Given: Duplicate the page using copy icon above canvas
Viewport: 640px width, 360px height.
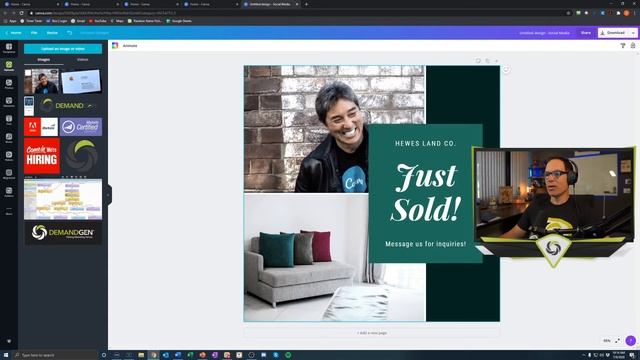Looking at the screenshot, I should click(x=487, y=61).
